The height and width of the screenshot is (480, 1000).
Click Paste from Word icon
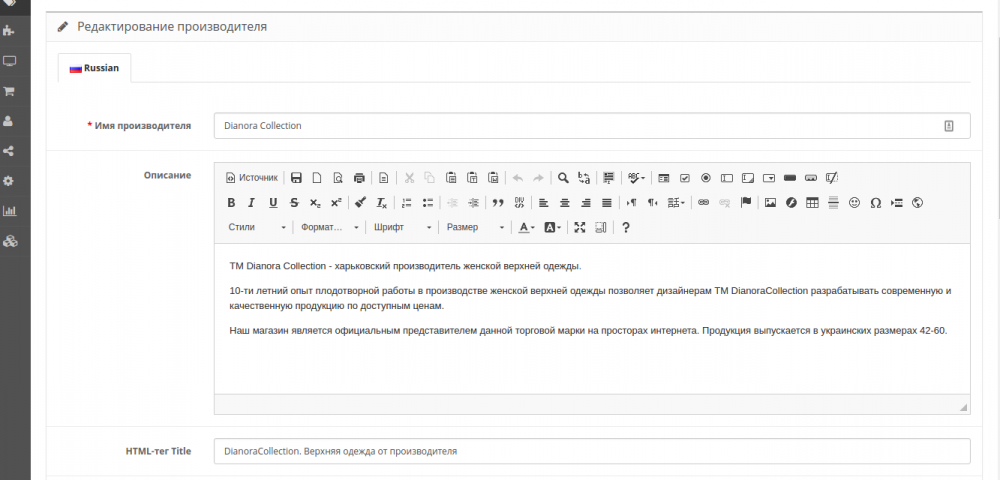coord(493,178)
